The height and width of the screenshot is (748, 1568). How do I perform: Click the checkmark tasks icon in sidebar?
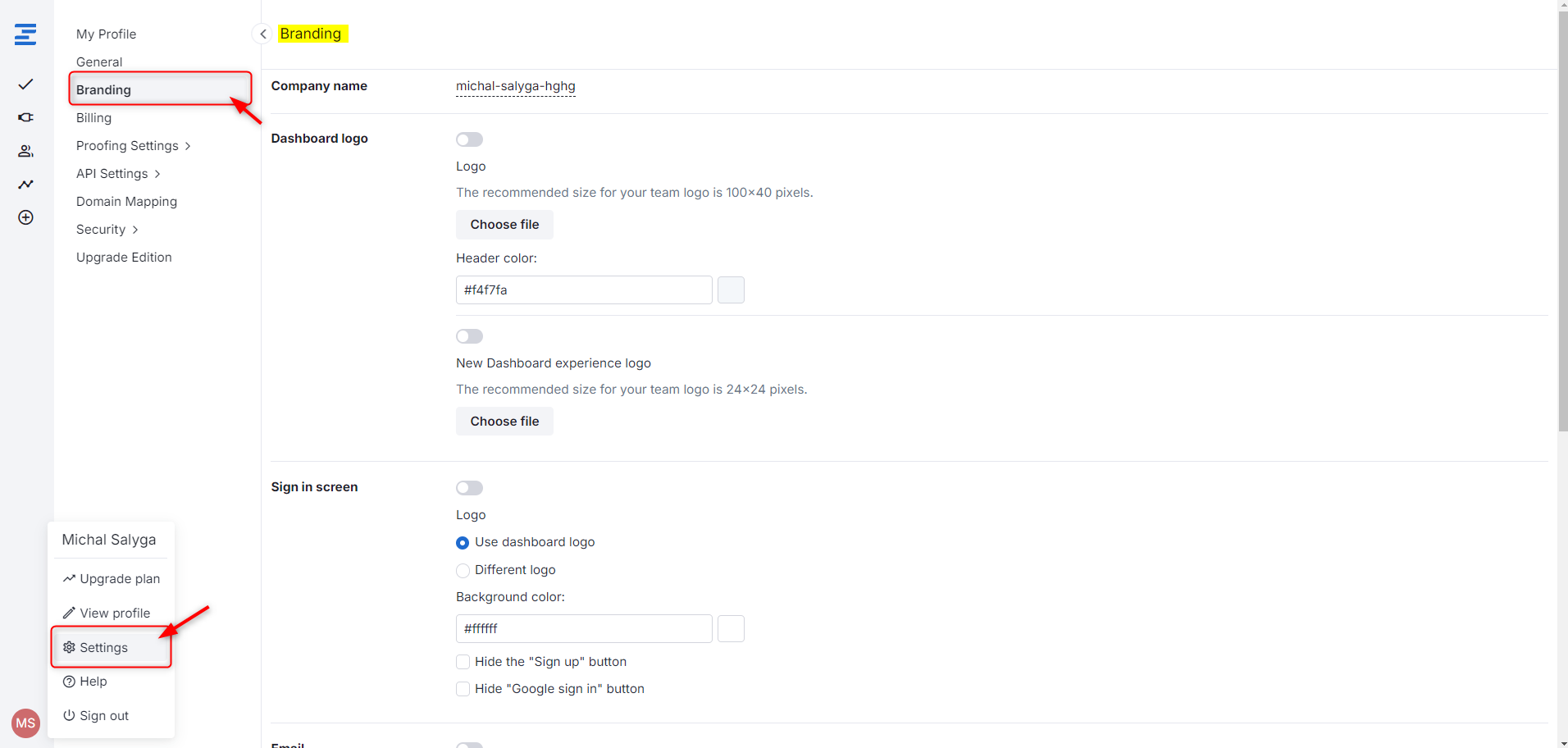(25, 84)
